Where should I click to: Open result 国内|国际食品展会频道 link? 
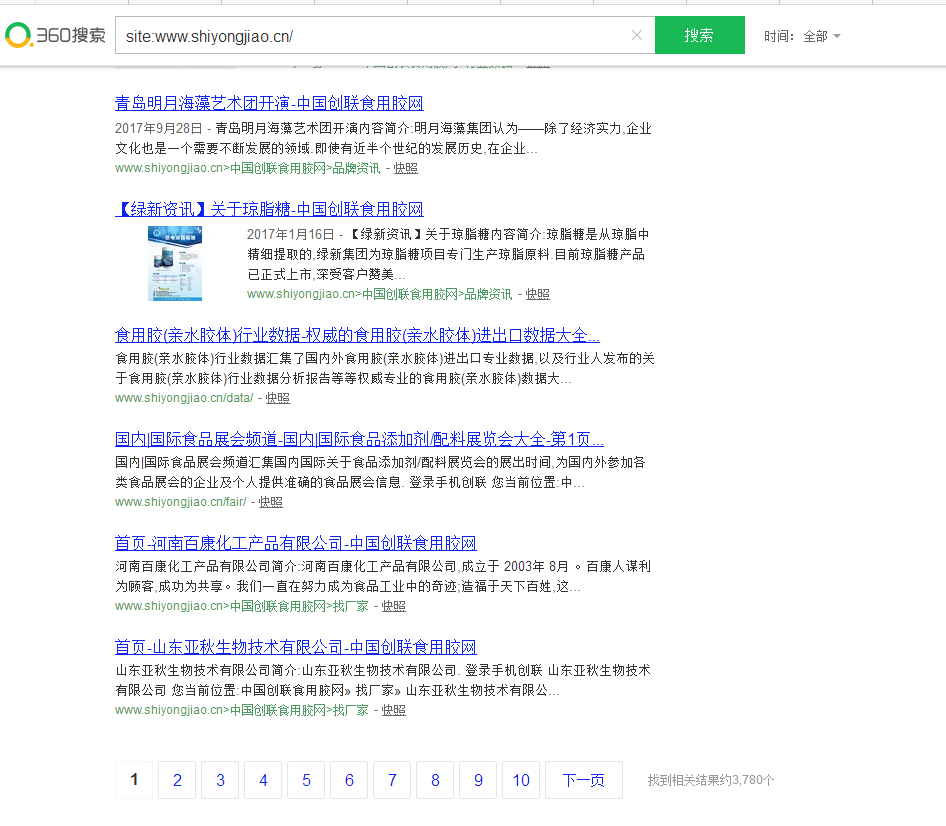click(x=359, y=439)
